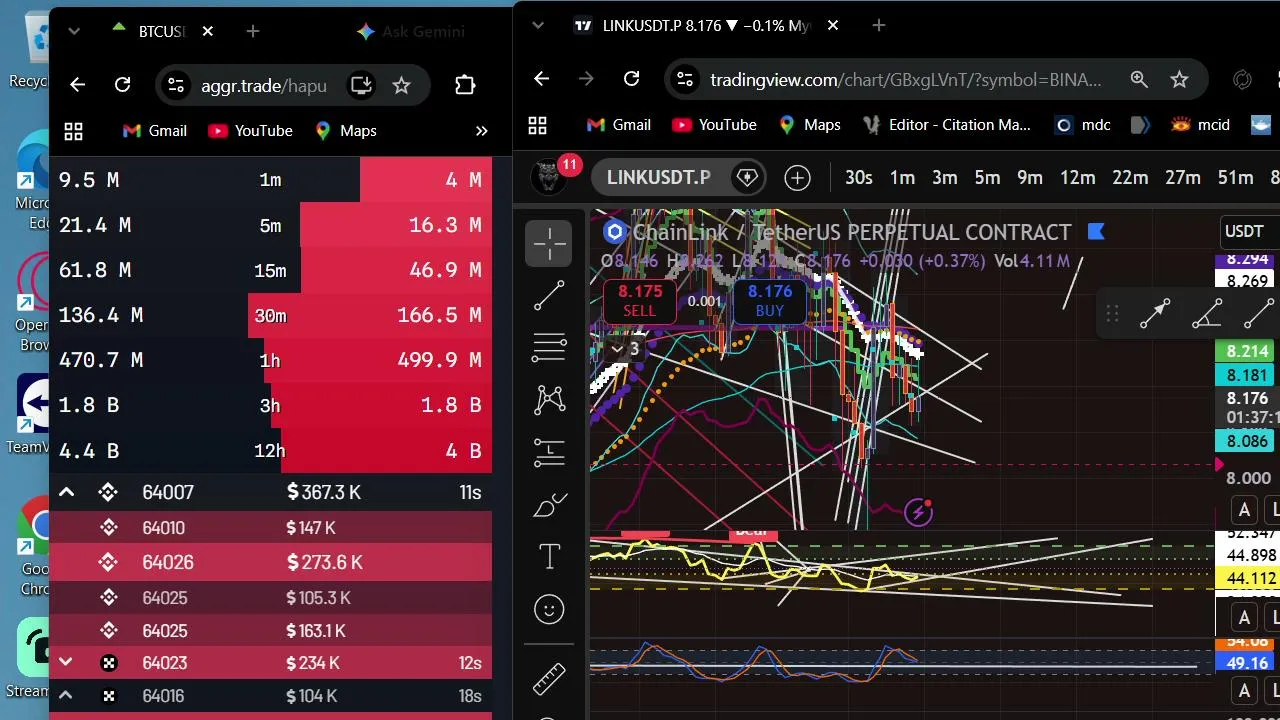Screen dimensions: 1280x720
Task: Select the 9m chart timeframe
Action: 1030,178
